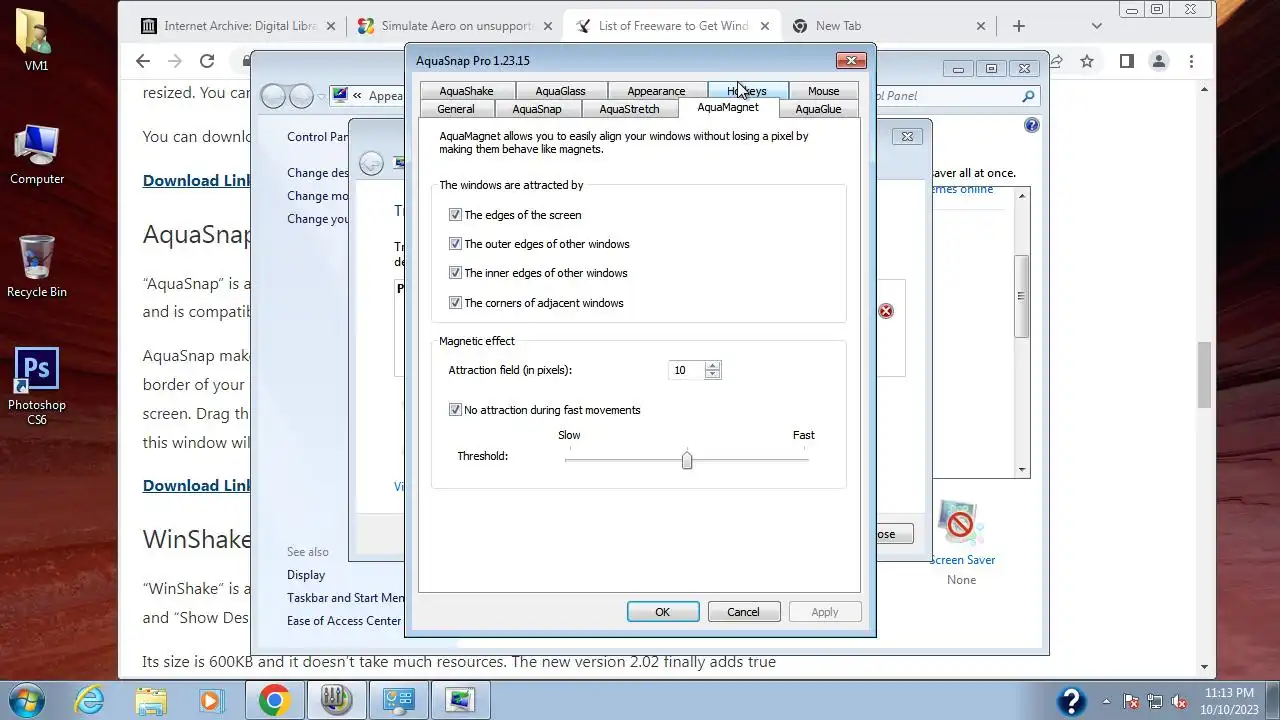The image size is (1280, 720).
Task: Switch to the Internet Archive browser tab
Action: coord(240,26)
